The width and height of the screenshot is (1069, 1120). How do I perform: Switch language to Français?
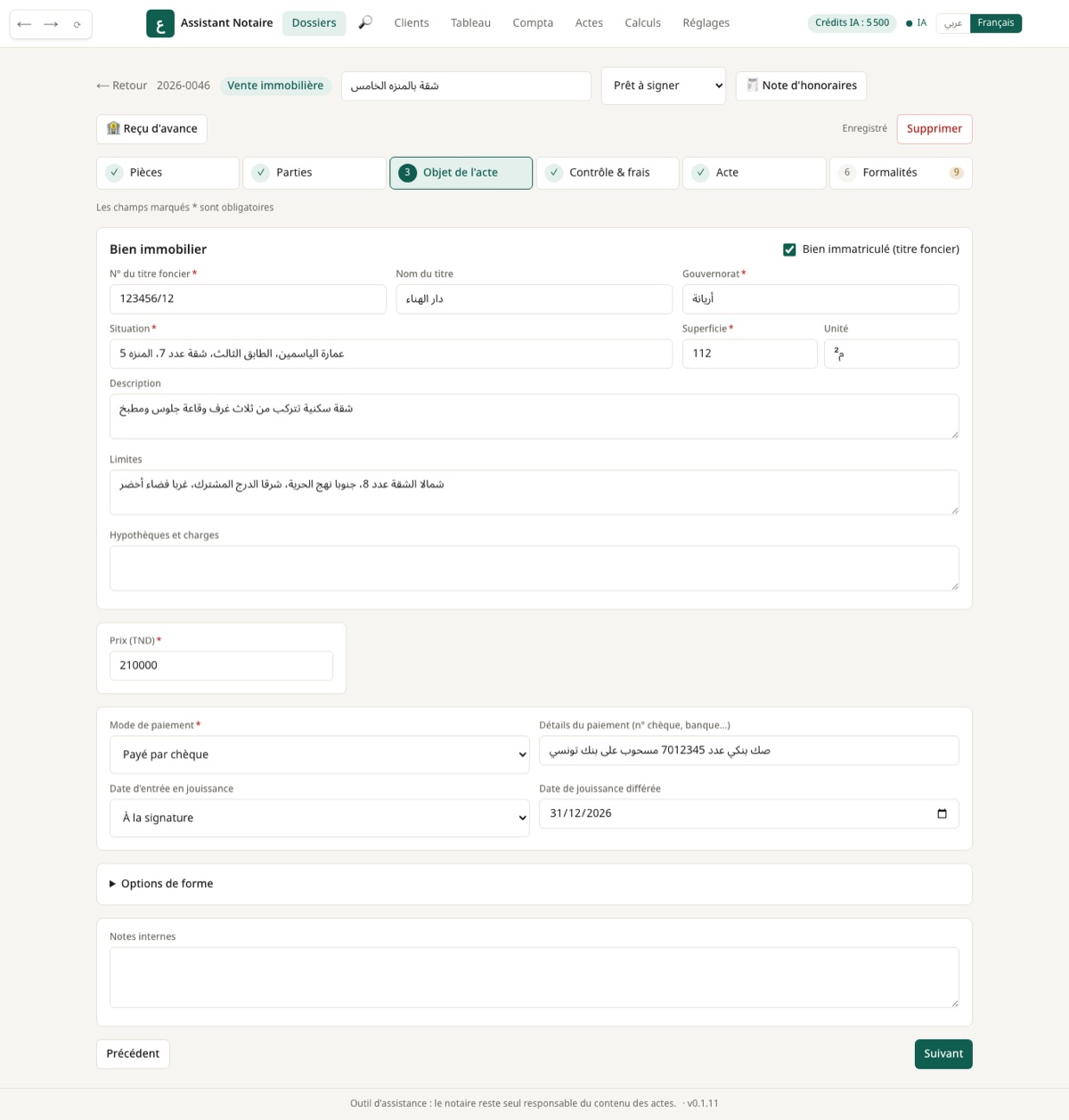point(996,23)
